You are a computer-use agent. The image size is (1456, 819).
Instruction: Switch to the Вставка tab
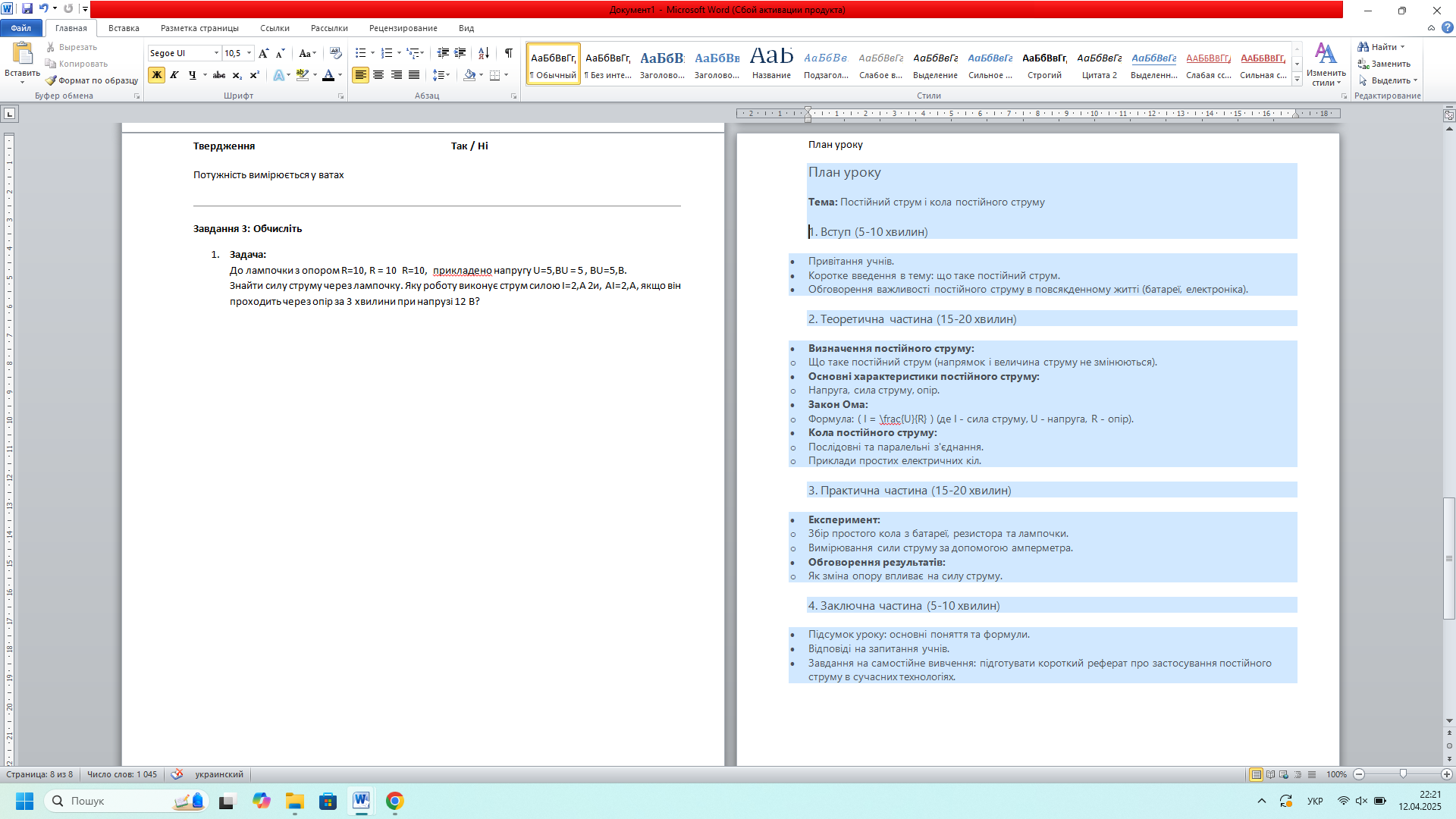pos(124,28)
